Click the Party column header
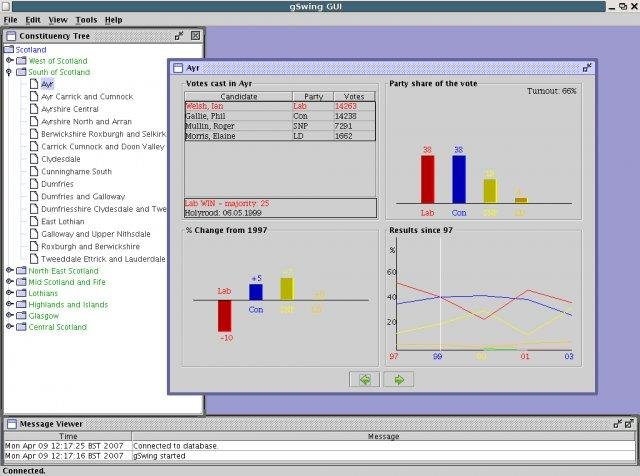The width and height of the screenshot is (640, 476). pos(313,96)
